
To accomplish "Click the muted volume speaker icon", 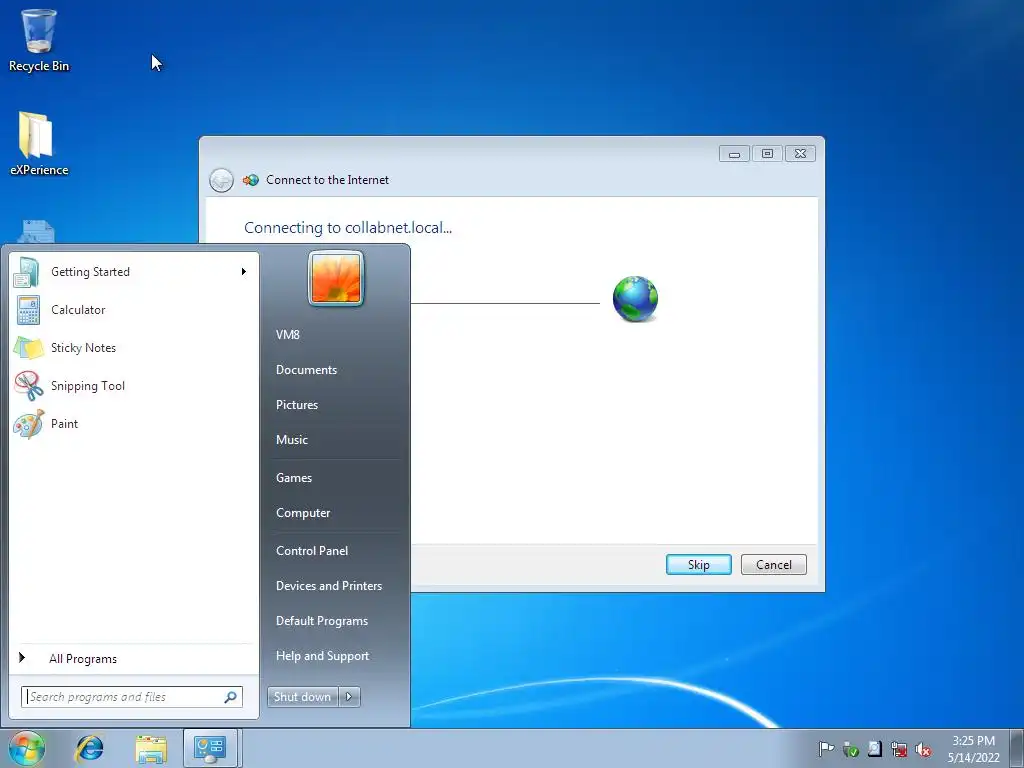I will [x=923, y=749].
